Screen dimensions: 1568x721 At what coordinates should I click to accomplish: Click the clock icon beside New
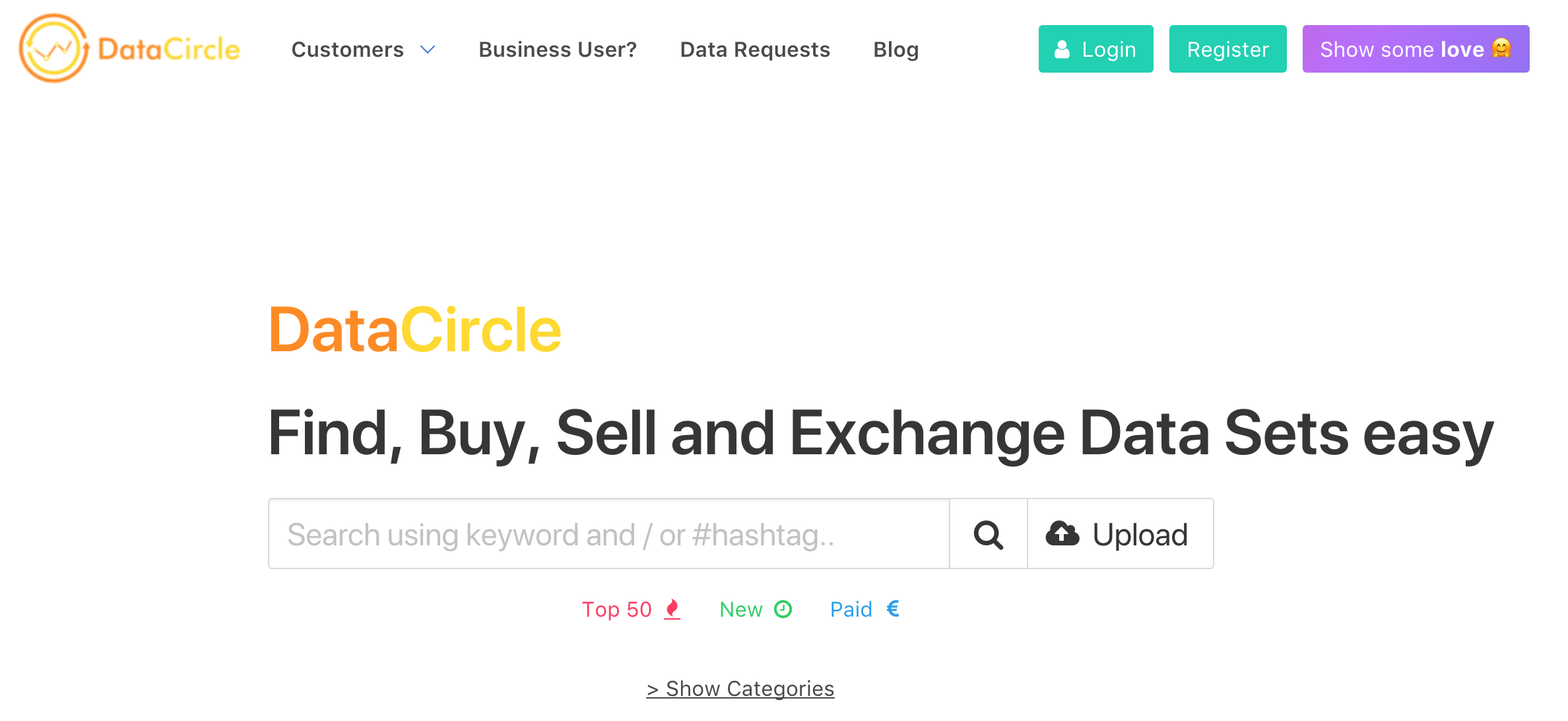(x=783, y=609)
